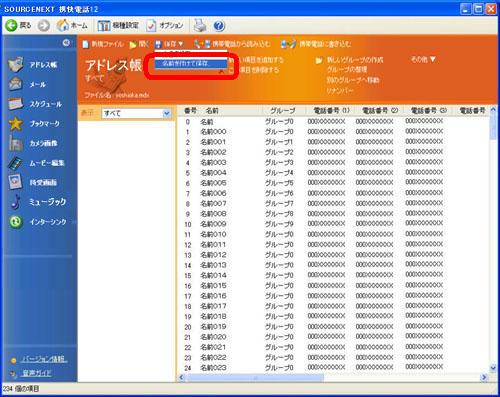This screenshot has width=500, height=397.
Task: Open help with the blue question-mark icon
Action: [219, 26]
